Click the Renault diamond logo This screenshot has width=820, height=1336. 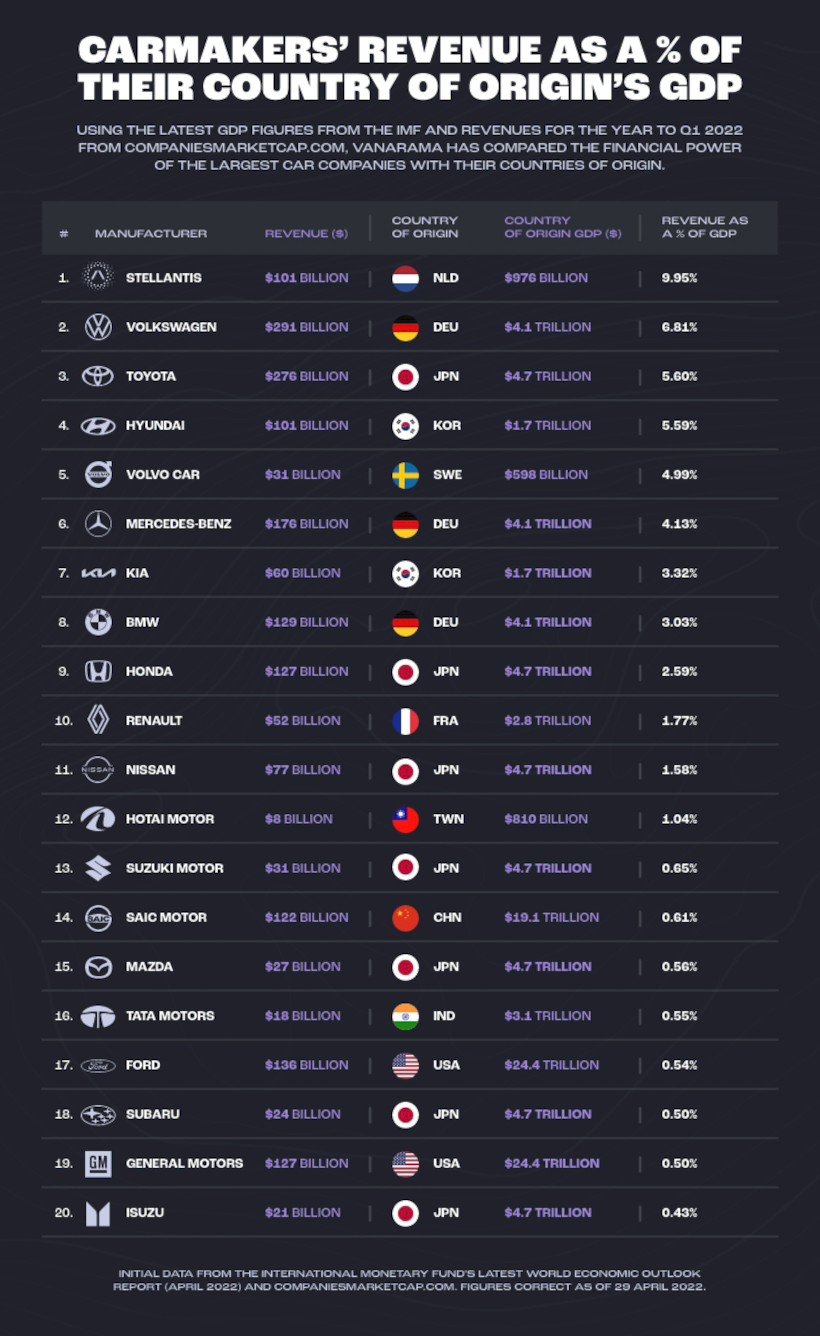[x=98, y=720]
